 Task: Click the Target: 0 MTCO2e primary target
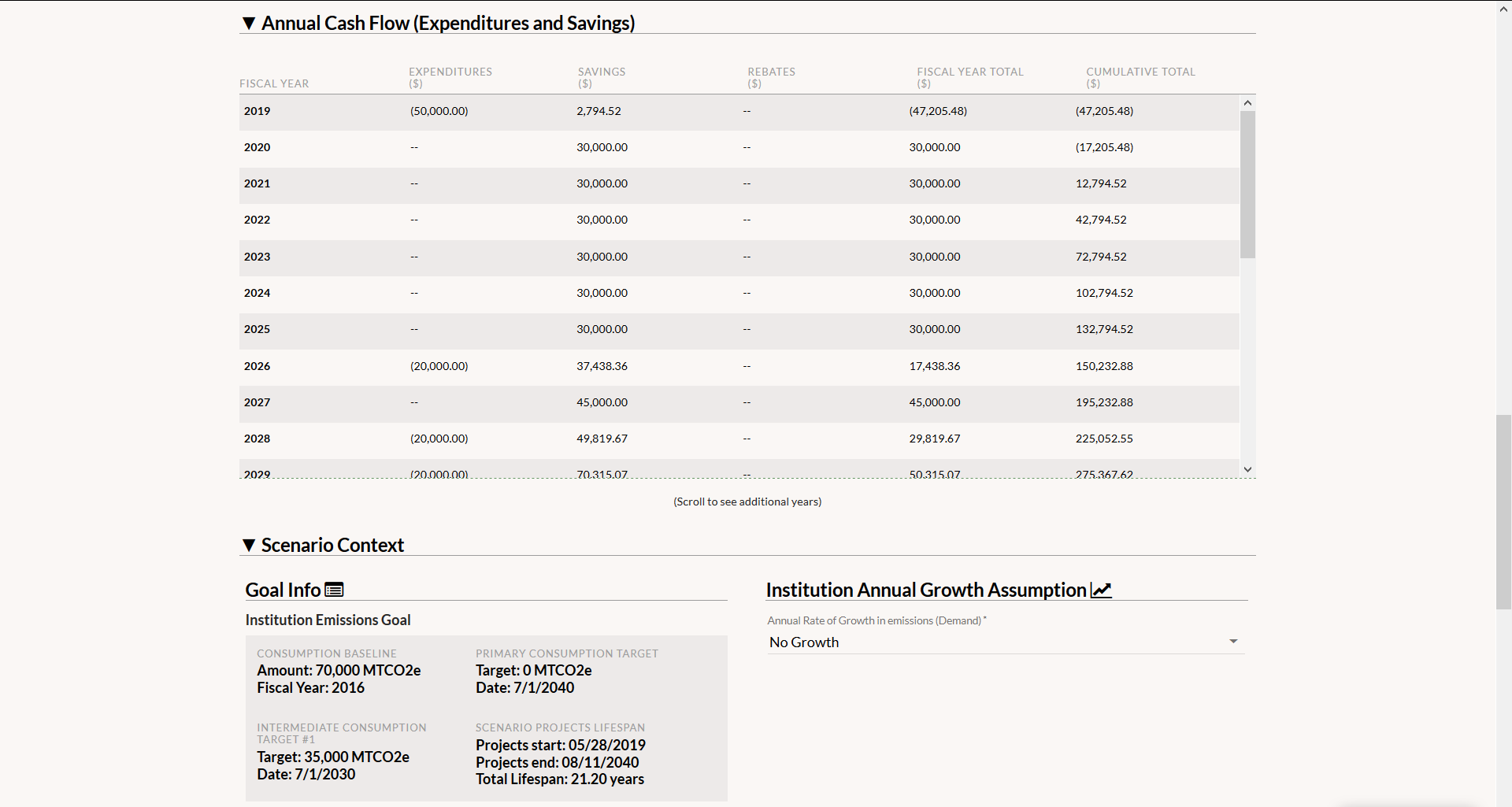coord(533,670)
